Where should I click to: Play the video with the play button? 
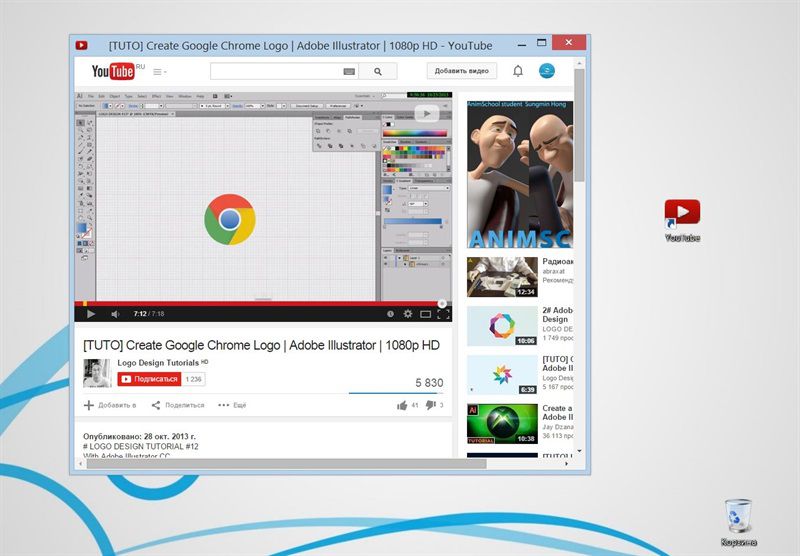pyautogui.click(x=91, y=314)
